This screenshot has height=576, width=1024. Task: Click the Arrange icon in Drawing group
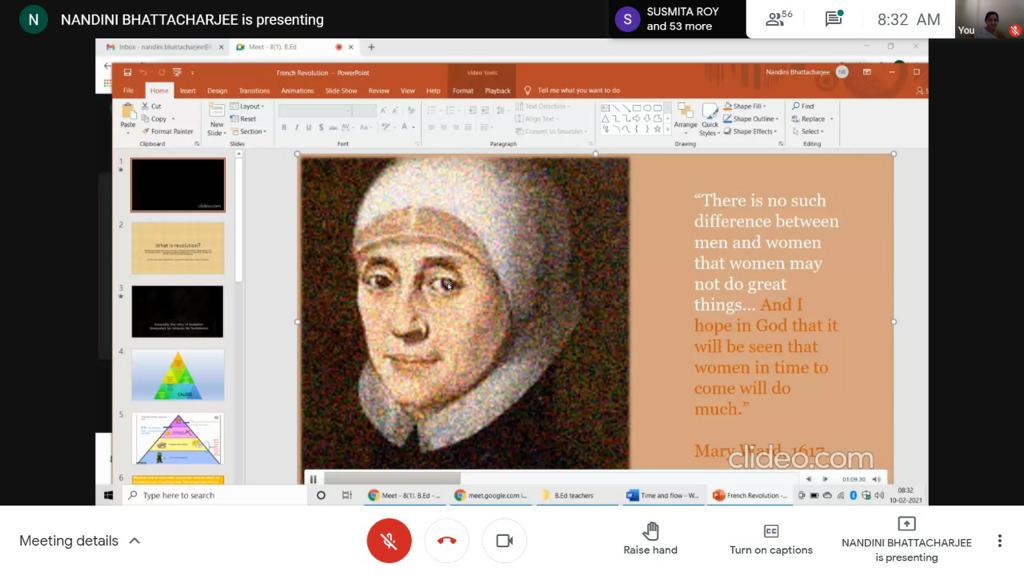tap(685, 117)
